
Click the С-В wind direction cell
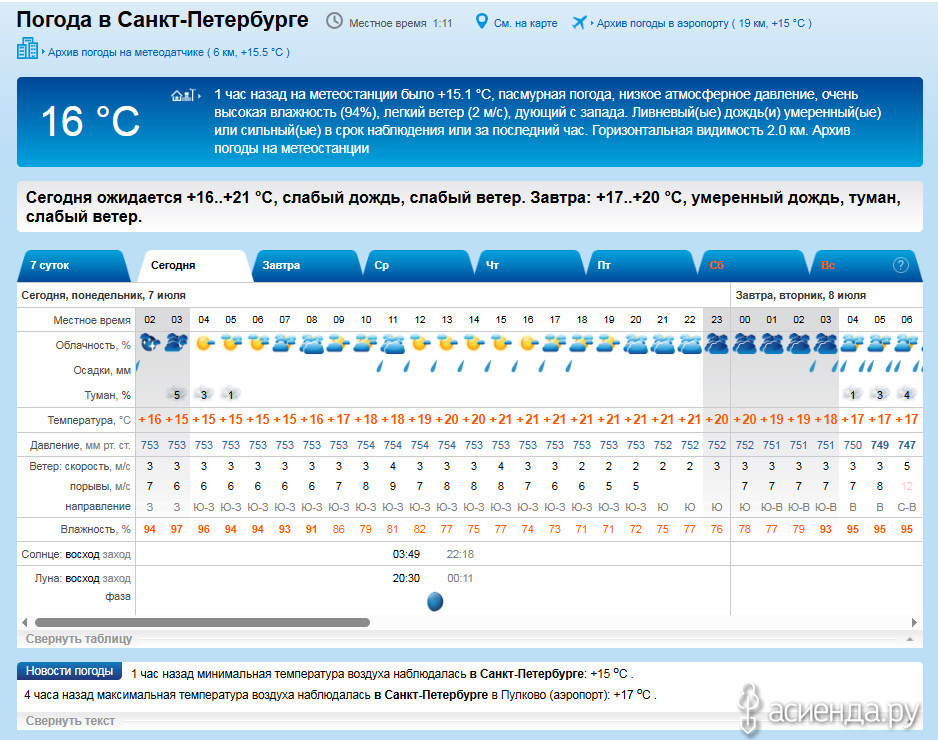(x=907, y=507)
